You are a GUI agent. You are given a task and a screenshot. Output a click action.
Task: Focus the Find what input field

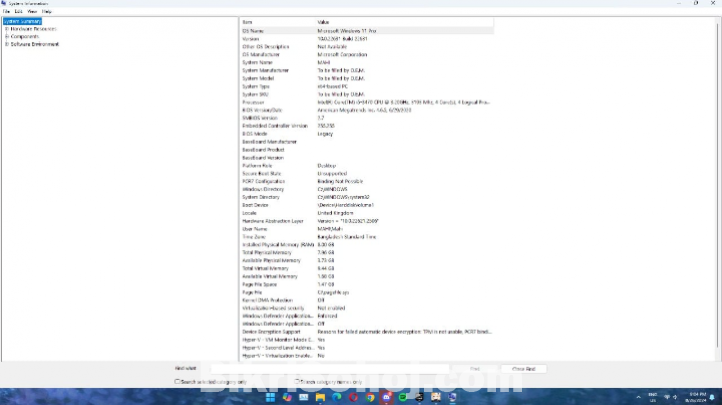330,369
